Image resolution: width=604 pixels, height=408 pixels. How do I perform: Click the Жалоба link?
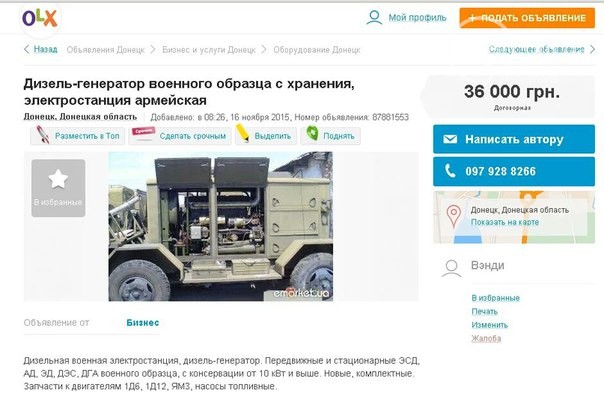coord(486,338)
